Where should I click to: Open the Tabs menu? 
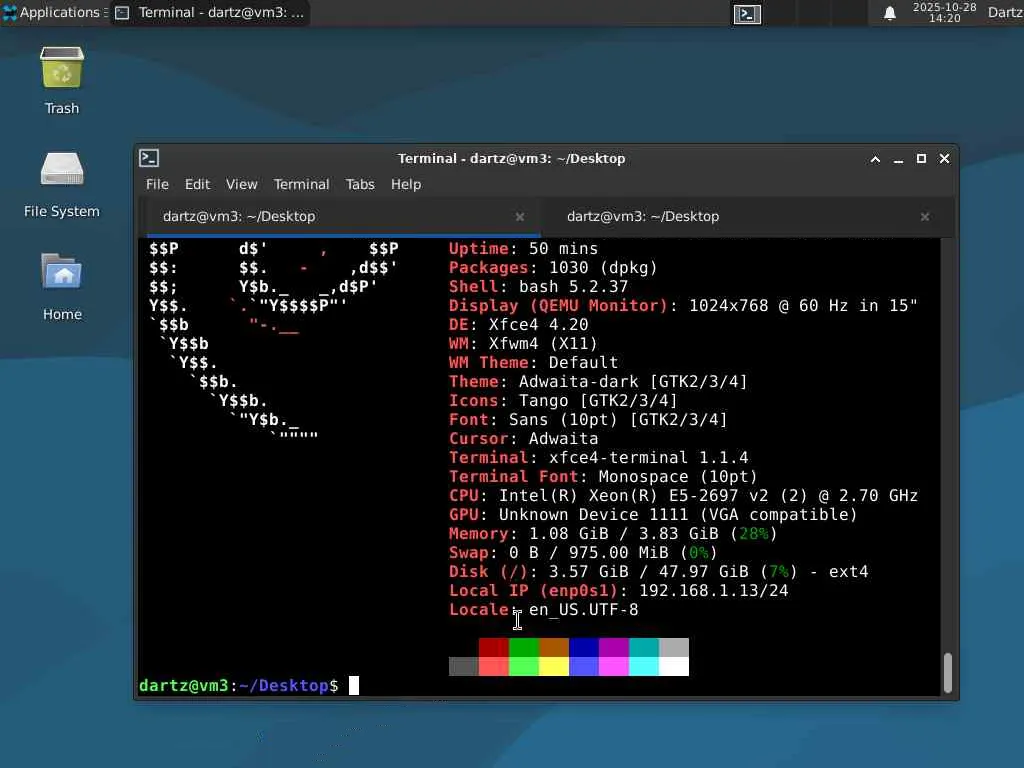360,184
